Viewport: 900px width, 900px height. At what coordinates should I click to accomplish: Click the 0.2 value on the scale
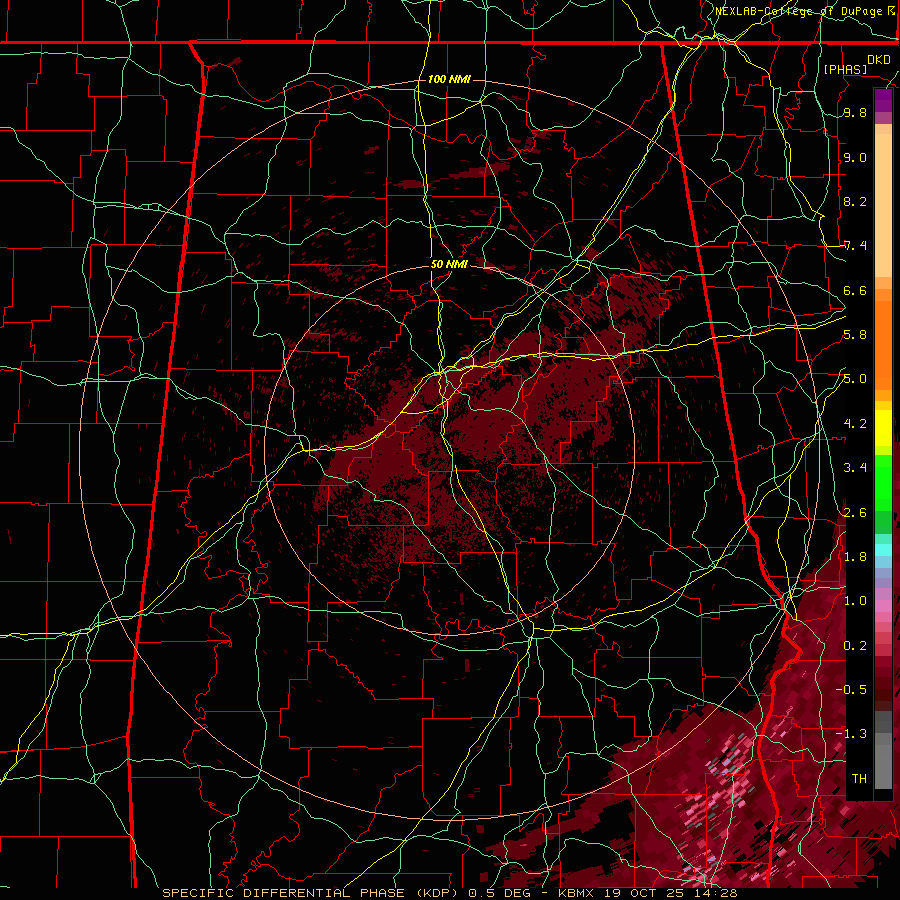click(855, 646)
